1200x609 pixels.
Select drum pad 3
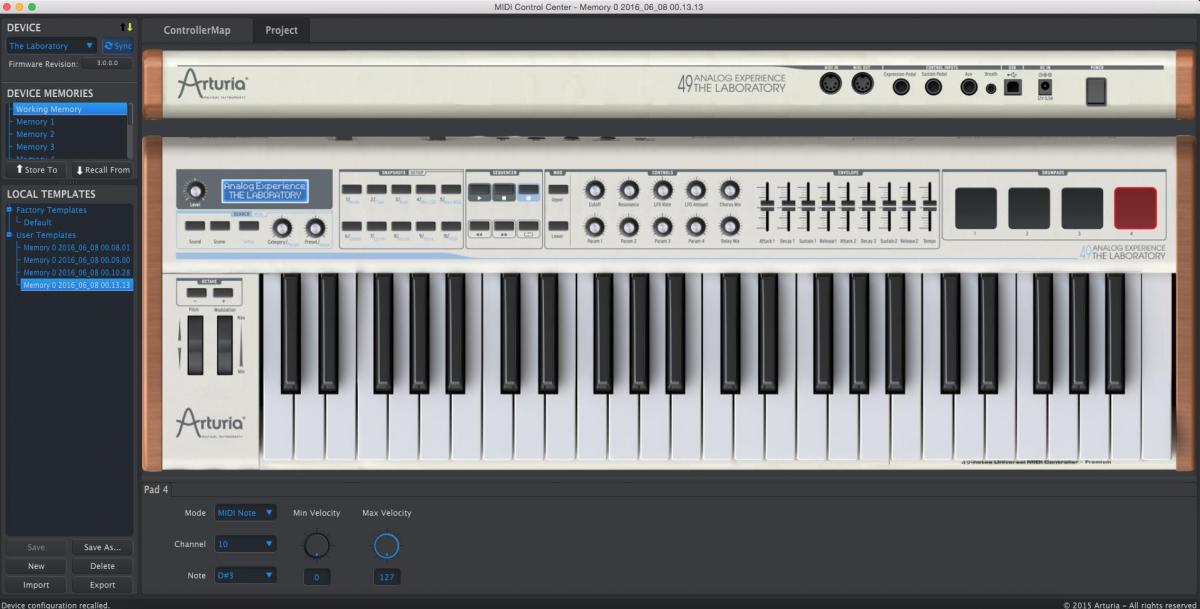point(1082,208)
